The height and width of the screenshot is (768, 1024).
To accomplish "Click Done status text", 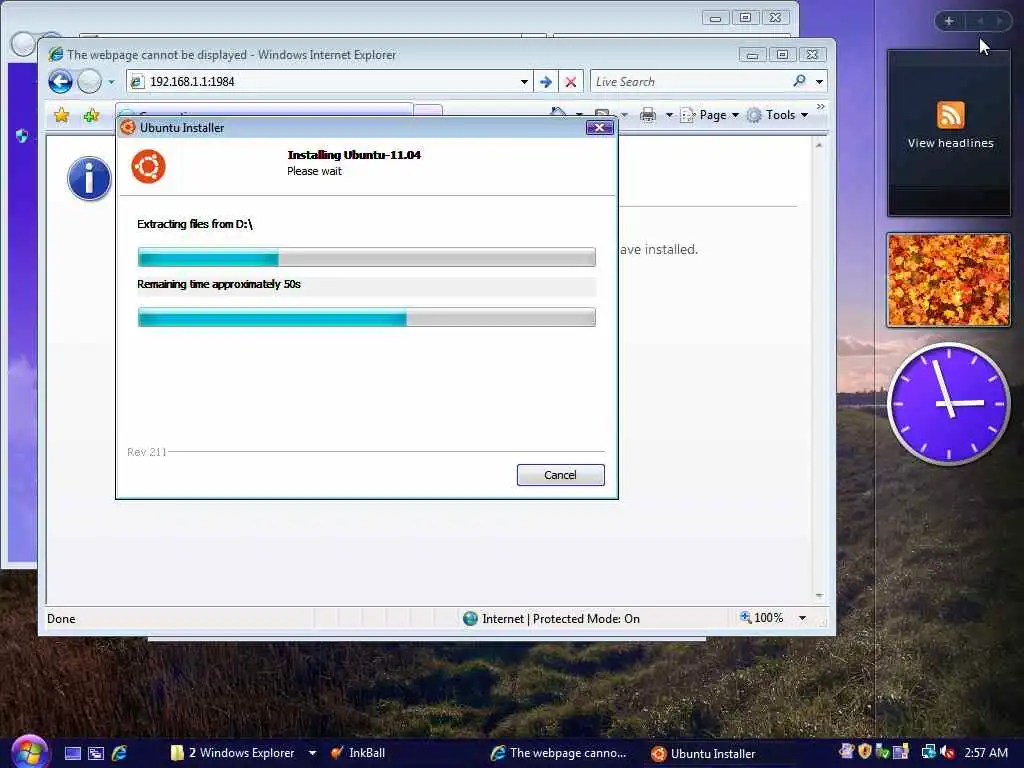I will pos(61,618).
